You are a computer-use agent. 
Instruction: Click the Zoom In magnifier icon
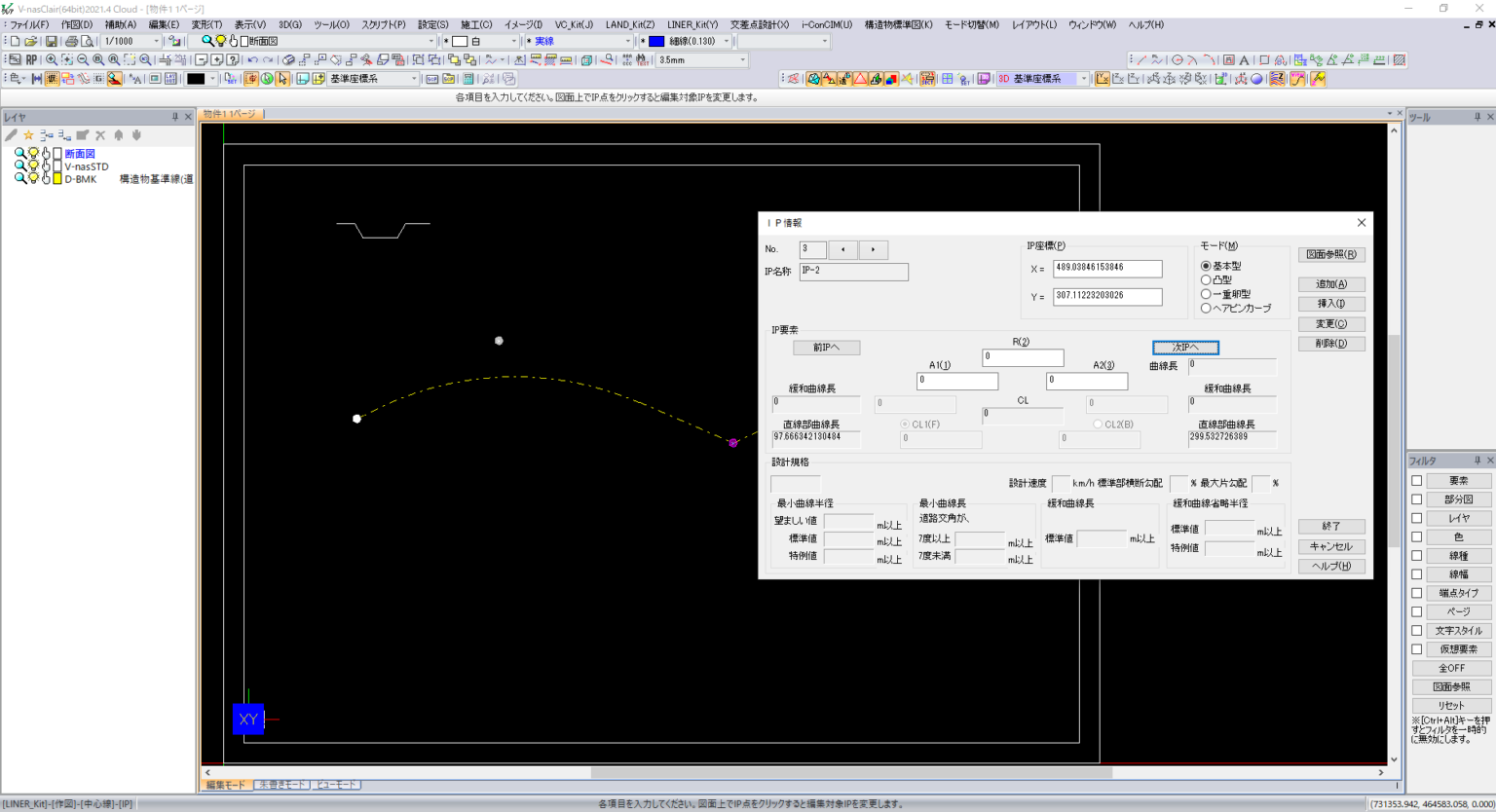pos(52,58)
